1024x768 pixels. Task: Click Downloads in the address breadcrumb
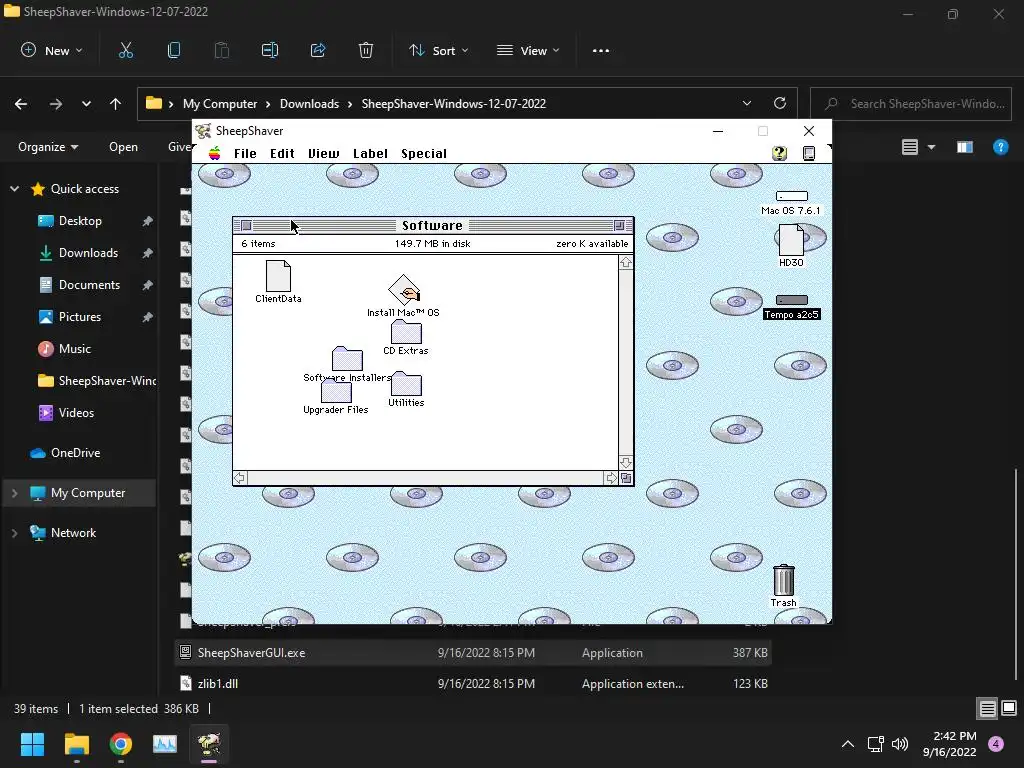click(310, 104)
